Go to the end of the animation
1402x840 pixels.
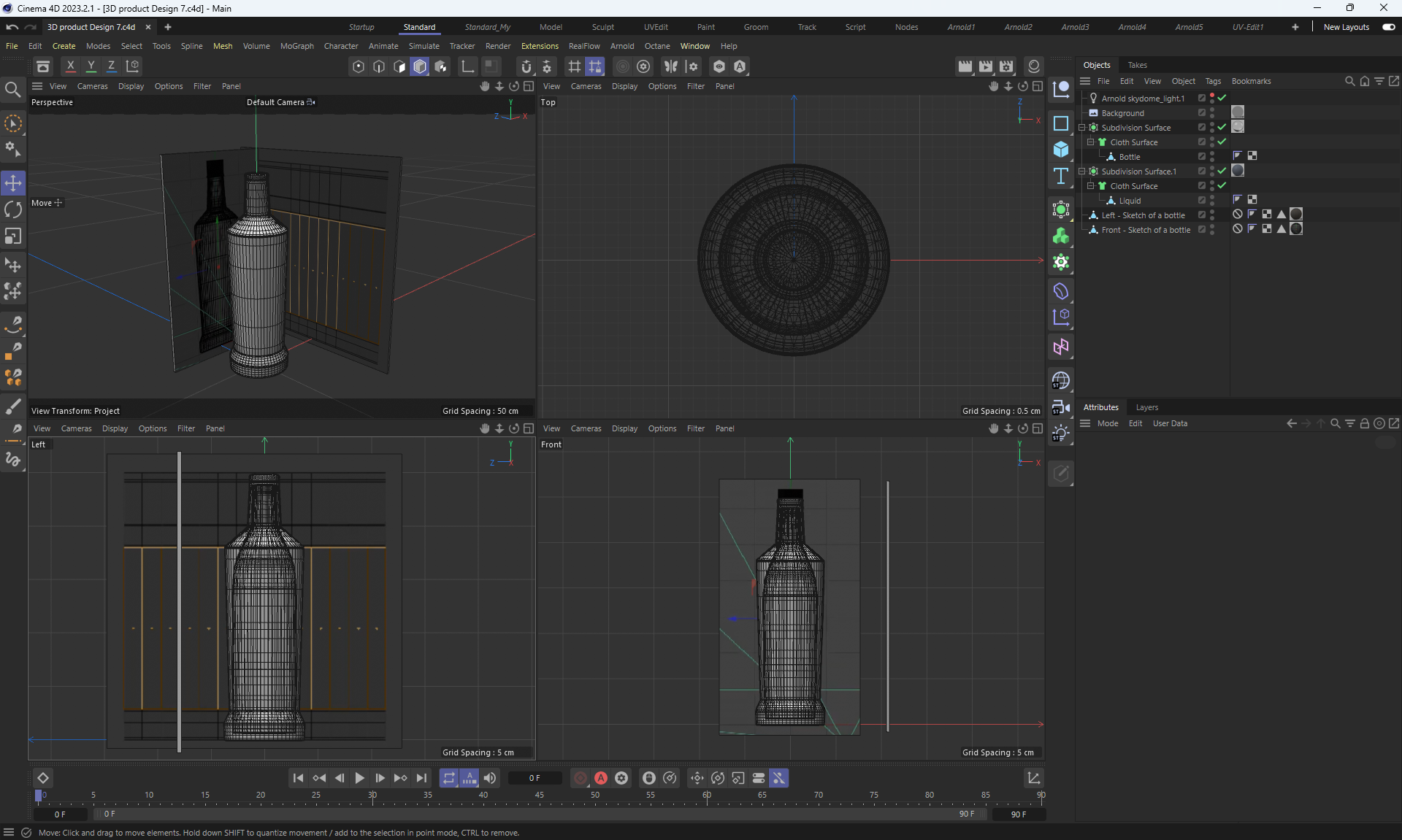421,778
